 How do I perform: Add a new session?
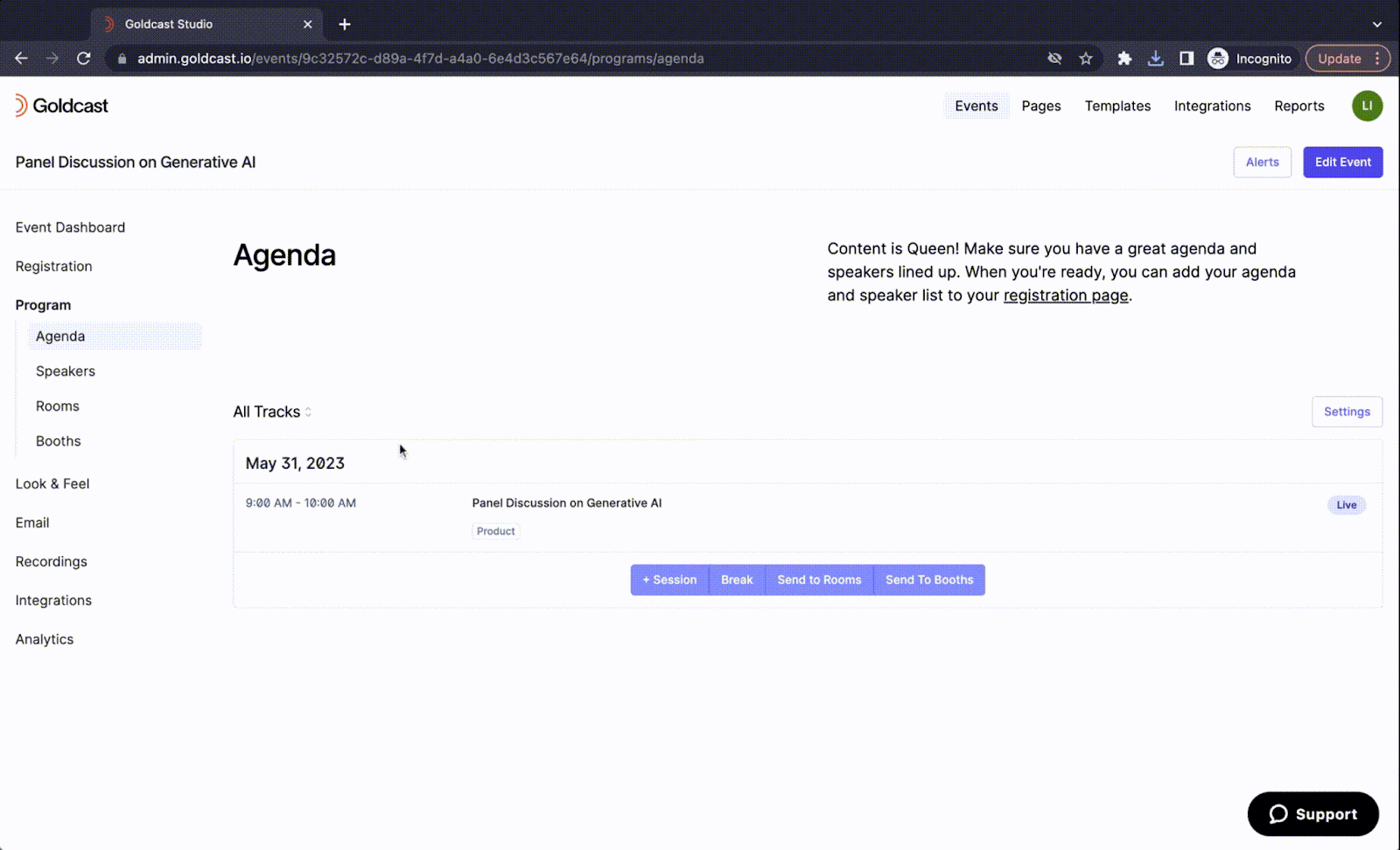pyautogui.click(x=669, y=580)
